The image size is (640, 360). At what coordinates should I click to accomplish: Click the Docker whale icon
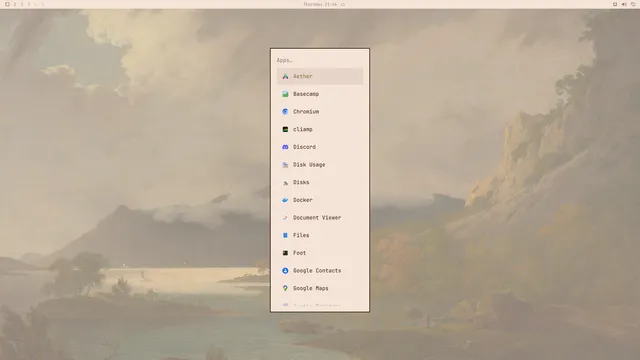click(285, 200)
